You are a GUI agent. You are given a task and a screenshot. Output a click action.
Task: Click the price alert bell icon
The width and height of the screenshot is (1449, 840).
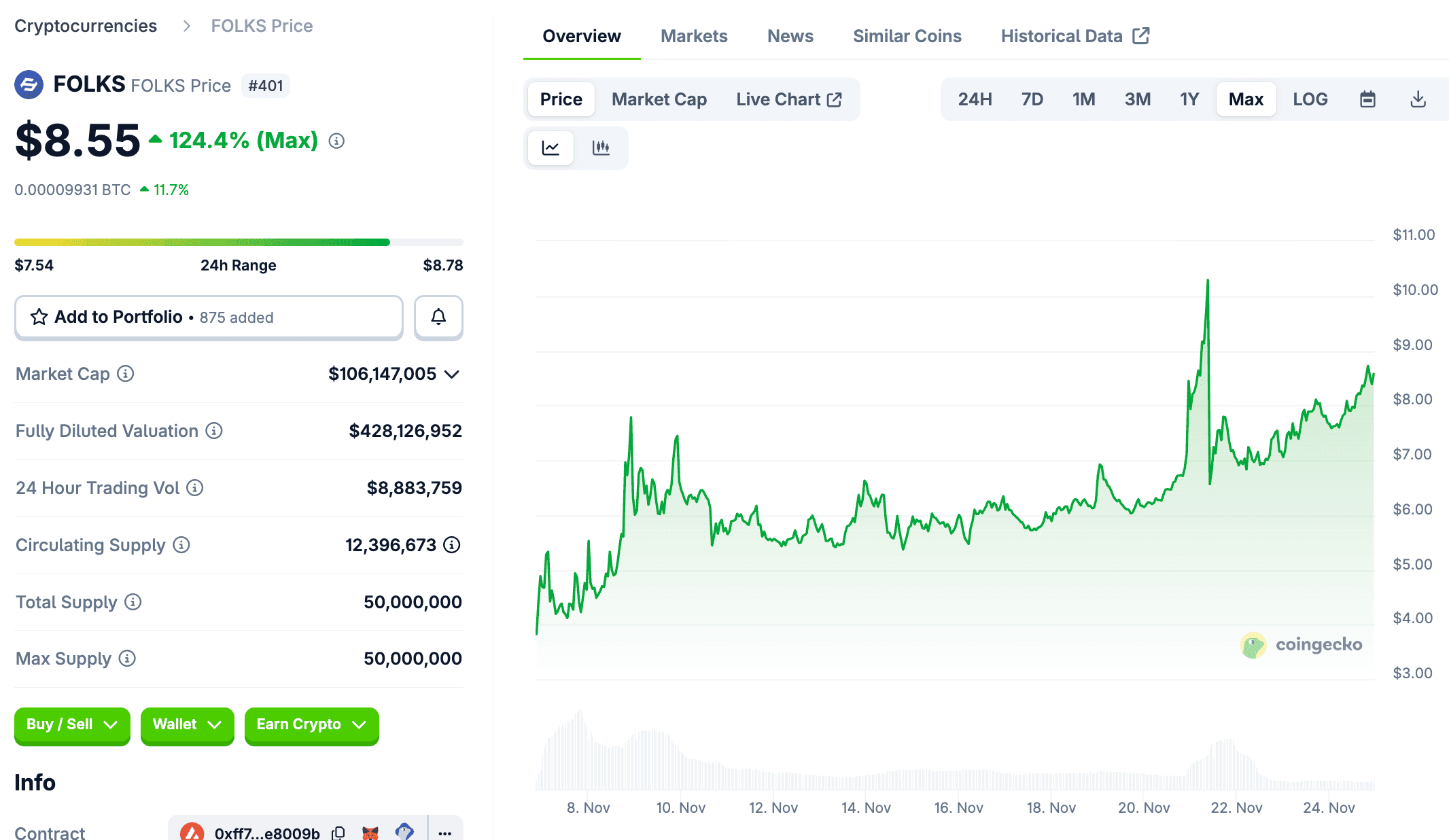click(438, 317)
